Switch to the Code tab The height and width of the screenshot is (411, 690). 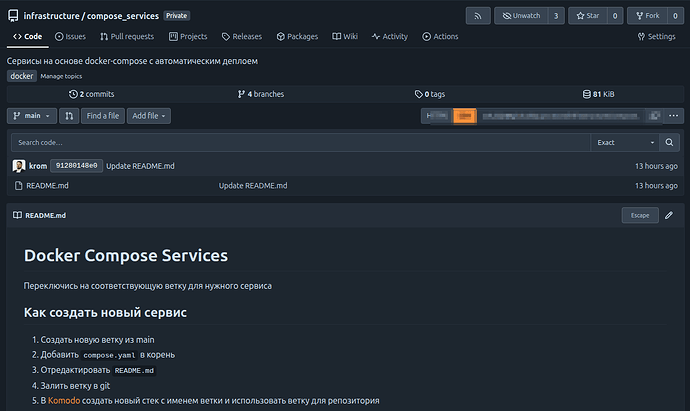point(27,37)
